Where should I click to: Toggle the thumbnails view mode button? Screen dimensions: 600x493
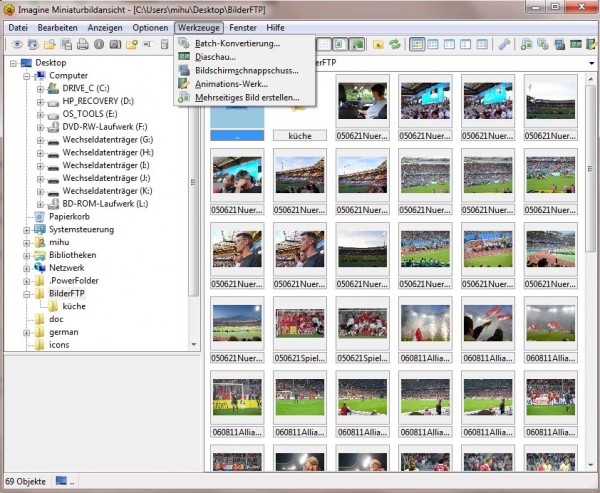418,44
